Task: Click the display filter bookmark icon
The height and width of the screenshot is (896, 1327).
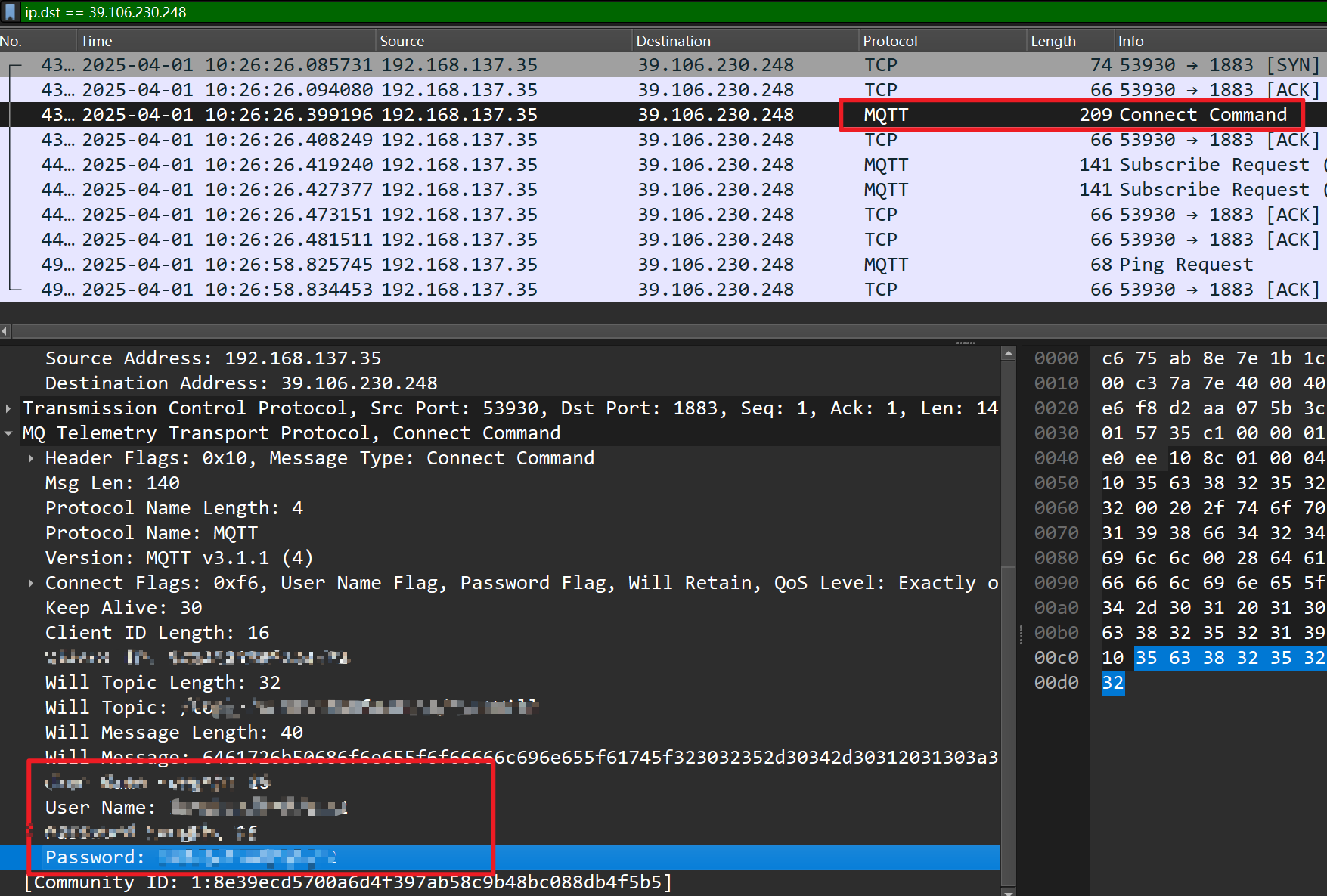Action: 10,12
